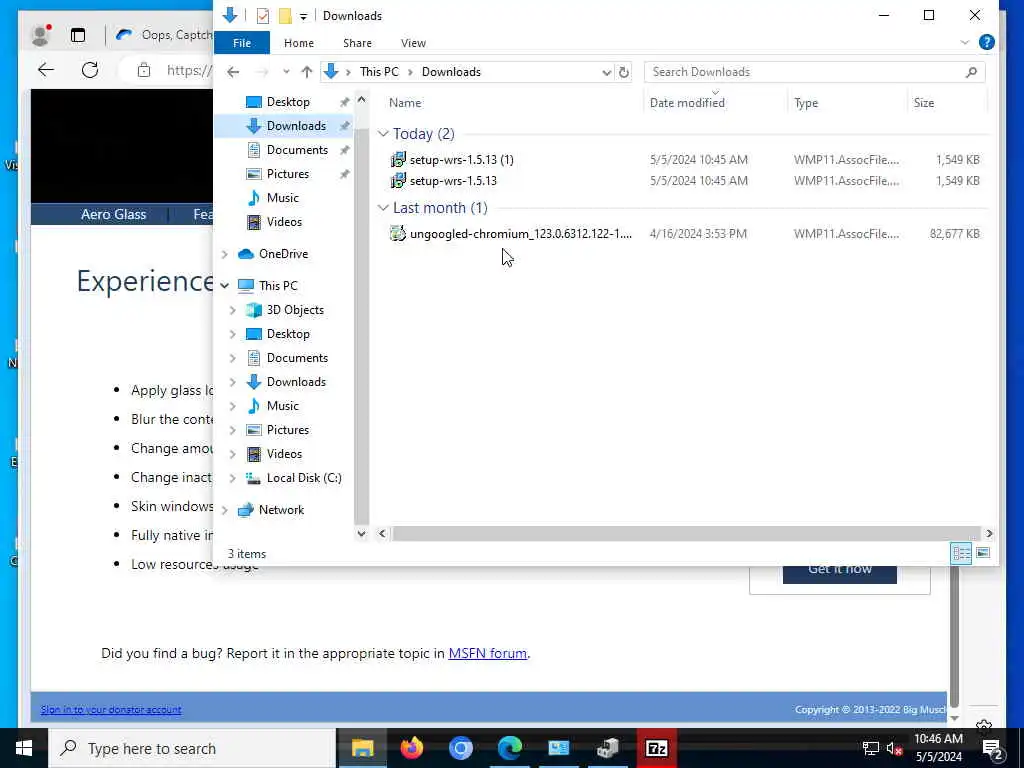Select pinned Downloads in Quick access
This screenshot has width=1024, height=768.
[x=296, y=125]
